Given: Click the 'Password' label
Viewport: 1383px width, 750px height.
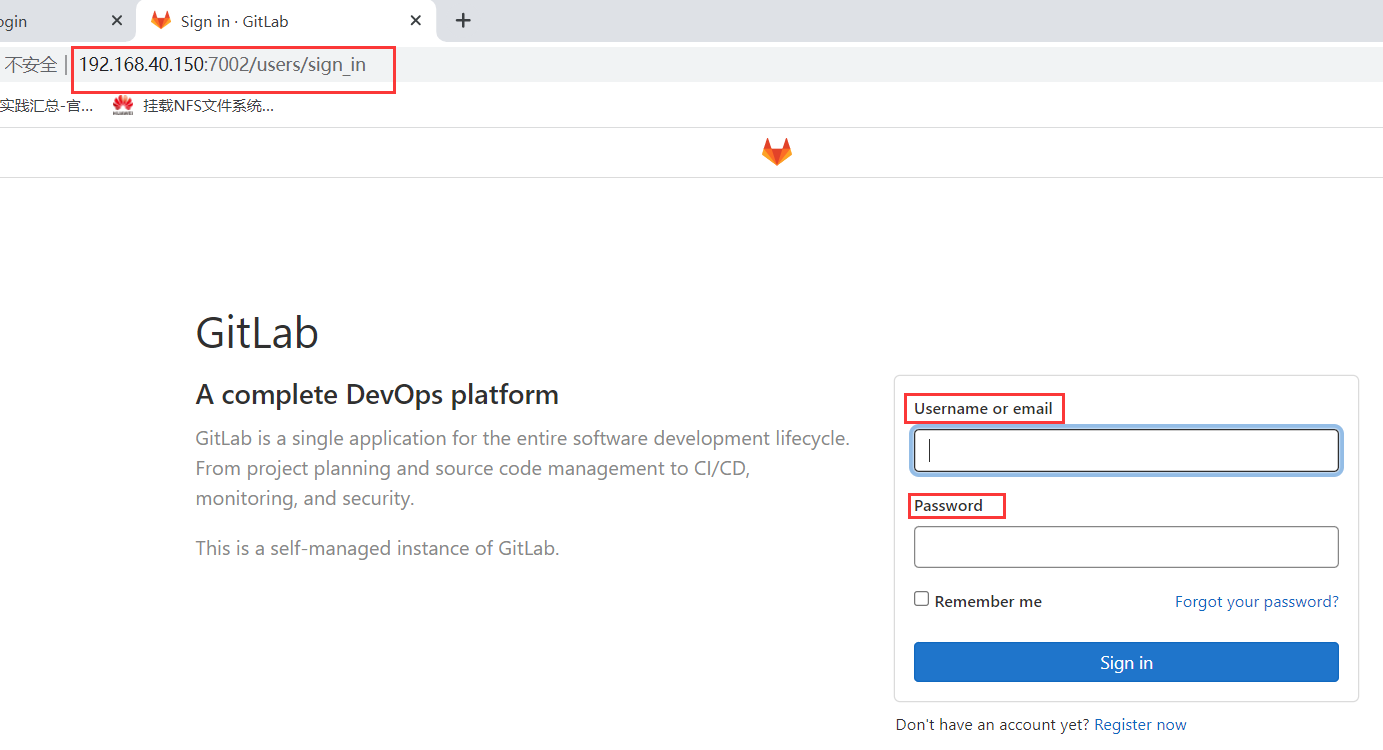Looking at the screenshot, I should (x=948, y=505).
